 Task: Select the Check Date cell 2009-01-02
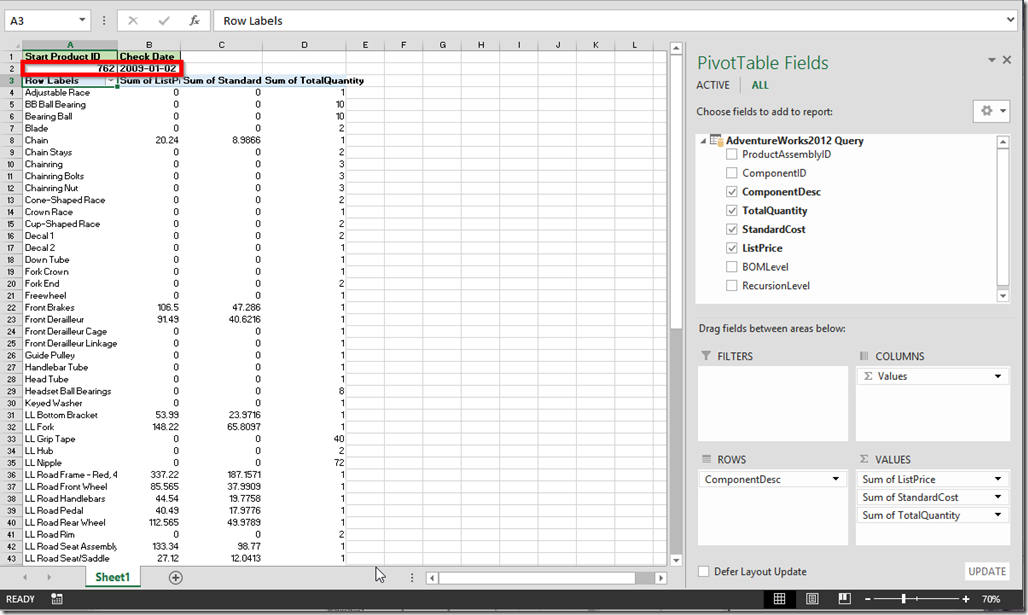(149, 69)
